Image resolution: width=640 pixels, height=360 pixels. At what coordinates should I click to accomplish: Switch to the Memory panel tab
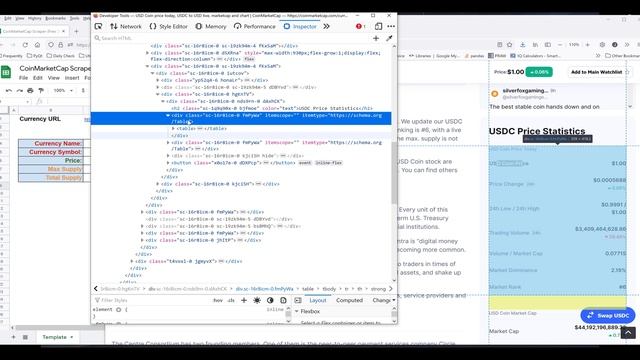click(211, 26)
